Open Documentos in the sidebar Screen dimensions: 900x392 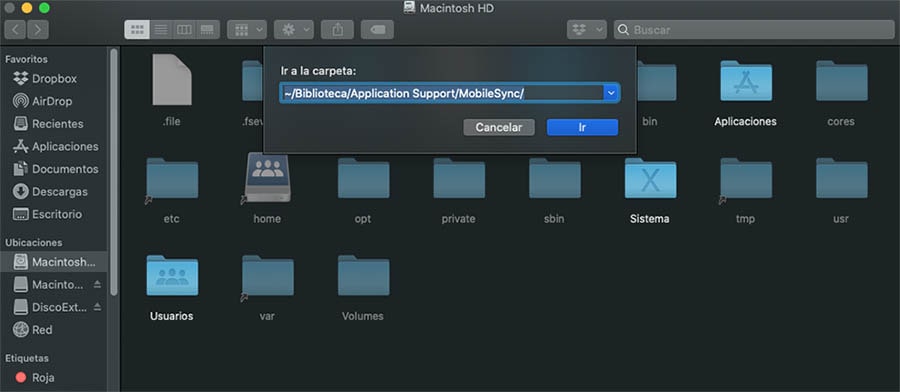point(55,169)
